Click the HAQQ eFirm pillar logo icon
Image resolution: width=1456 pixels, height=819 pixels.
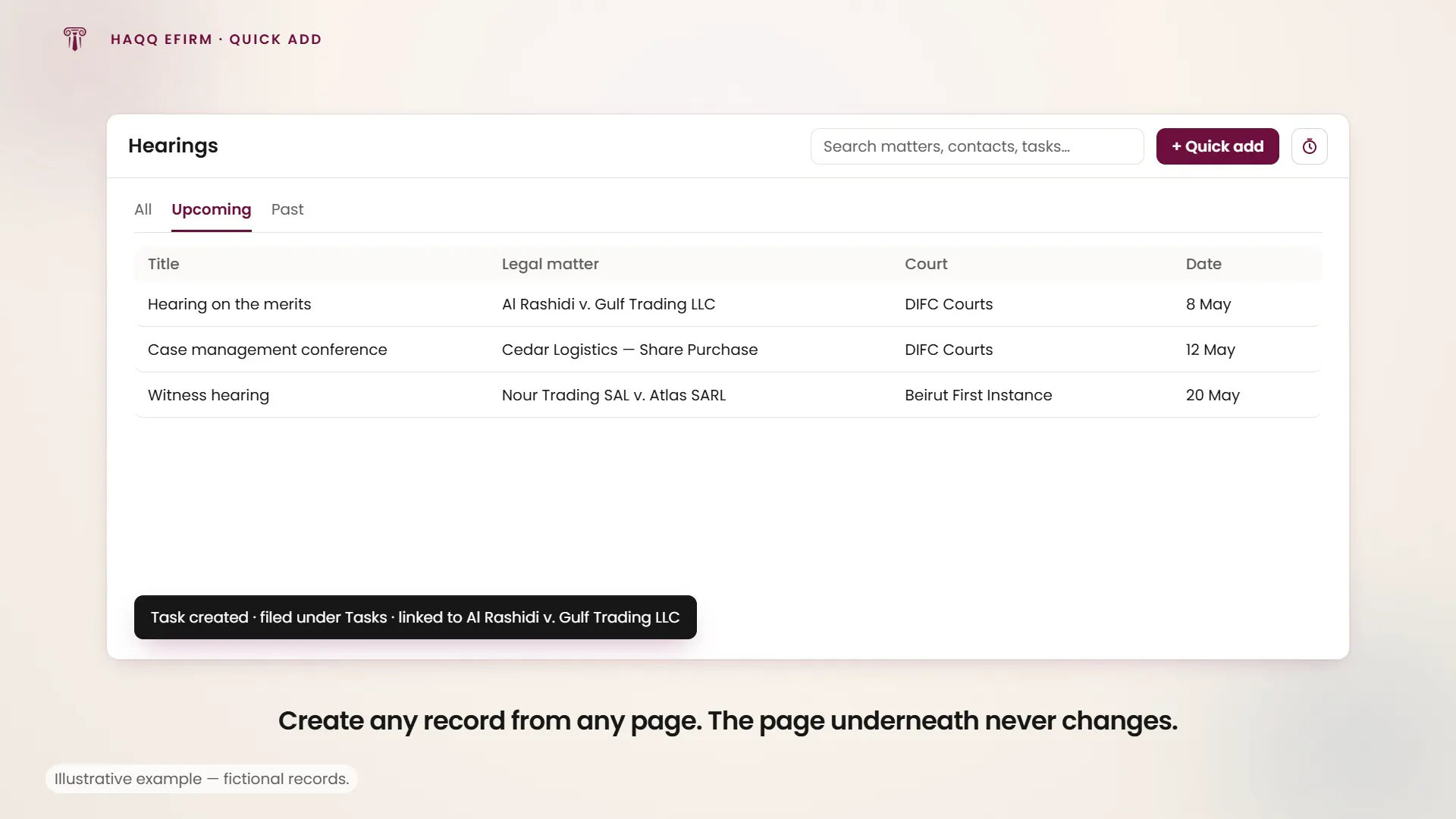point(74,39)
